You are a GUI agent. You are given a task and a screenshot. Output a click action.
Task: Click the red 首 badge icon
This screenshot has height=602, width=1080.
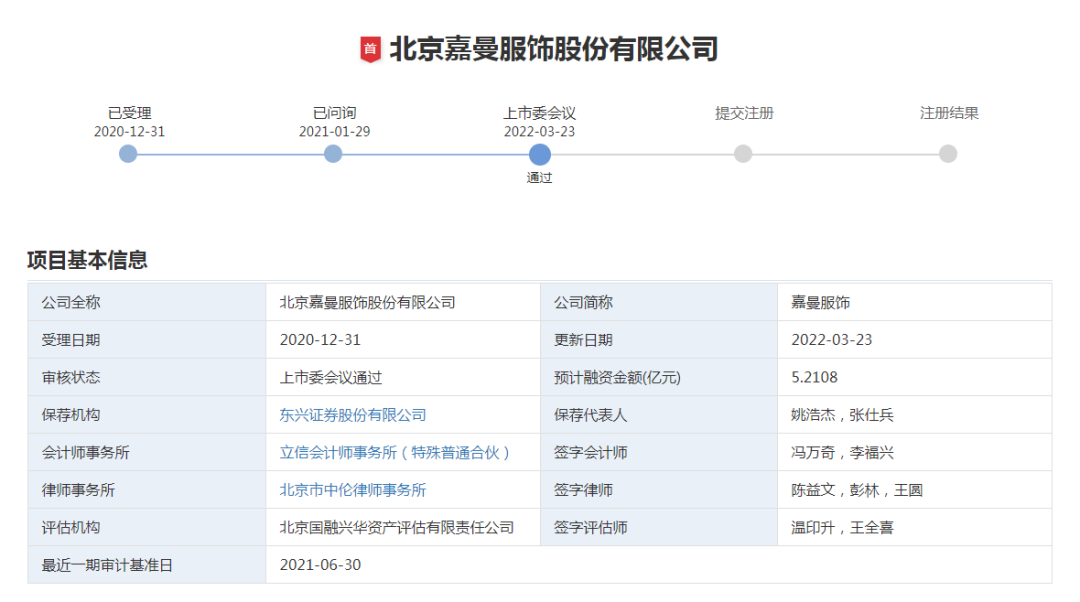[x=370, y=49]
